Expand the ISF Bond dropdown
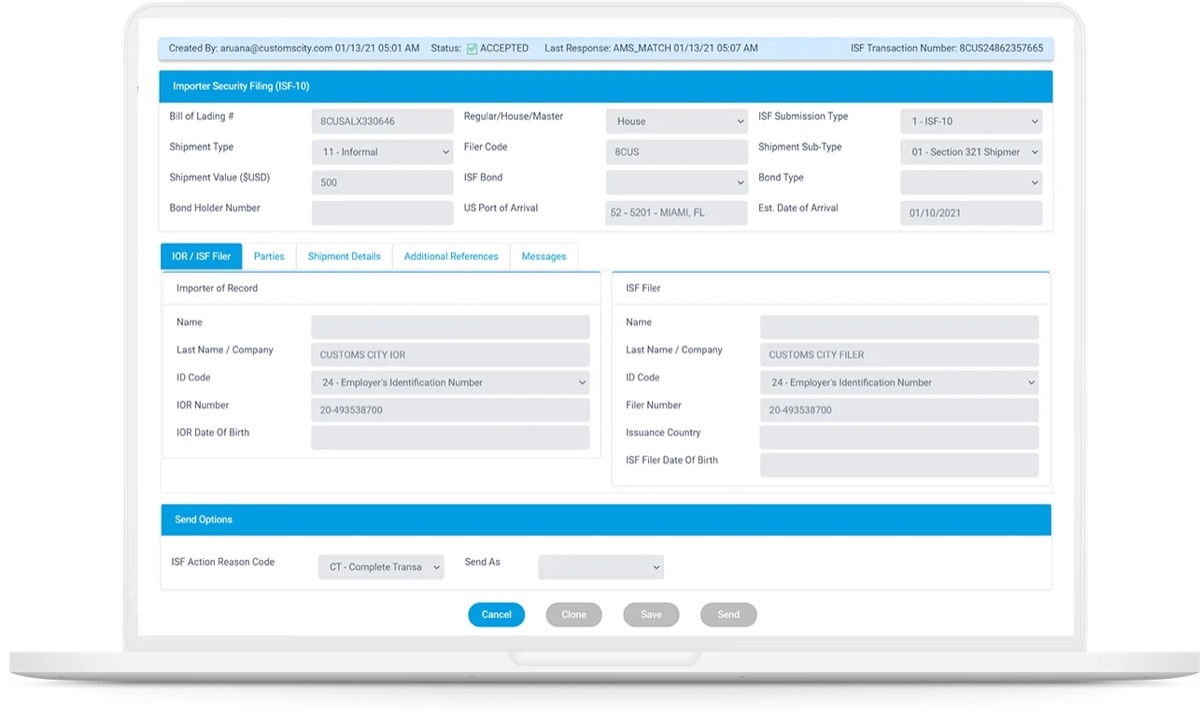This screenshot has width=1200, height=717. click(x=677, y=183)
